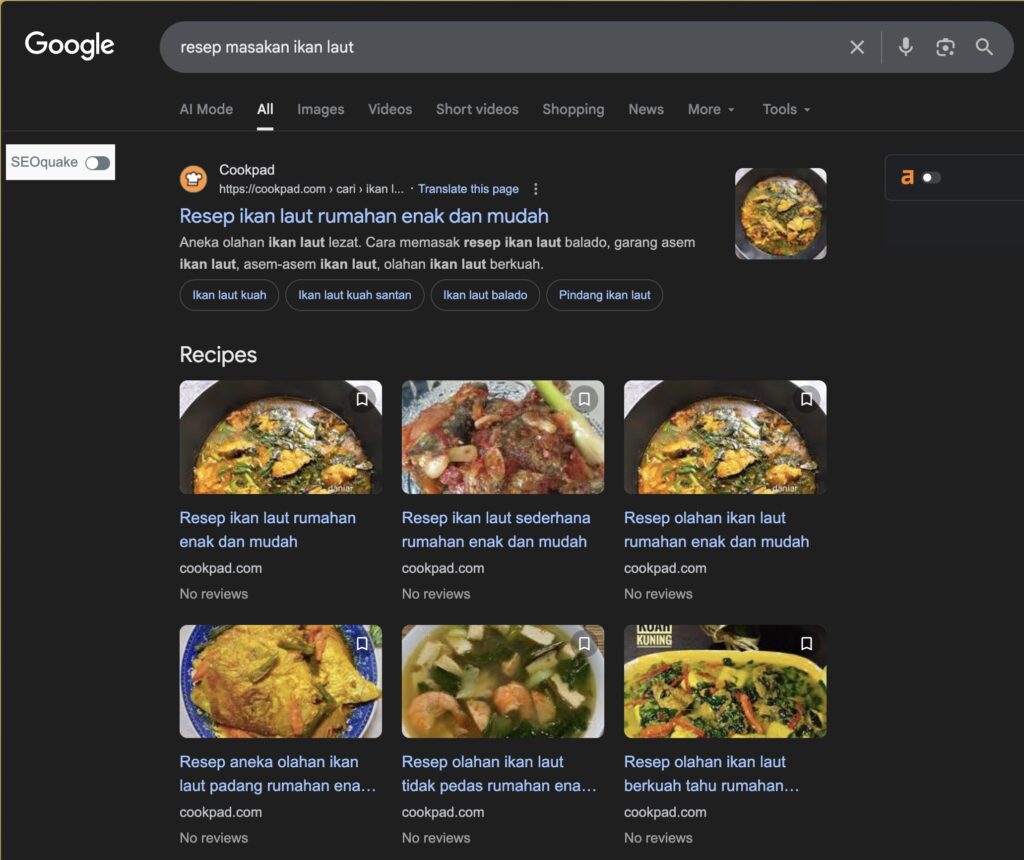Open recipe card link 'Resep ikan laut rumahan enak'

[x=268, y=530]
